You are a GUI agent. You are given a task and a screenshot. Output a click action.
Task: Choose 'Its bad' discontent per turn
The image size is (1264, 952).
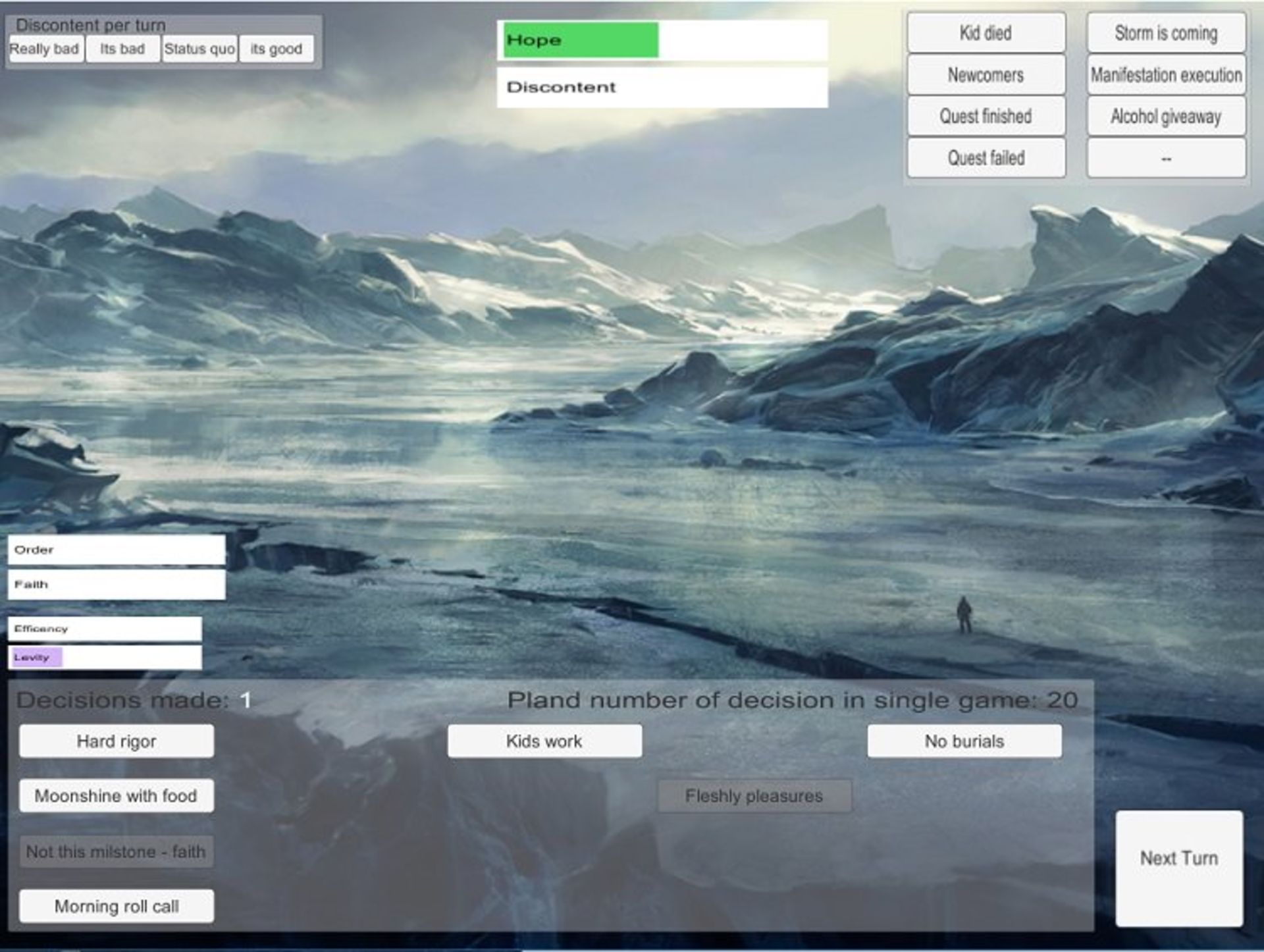pyautogui.click(x=122, y=49)
